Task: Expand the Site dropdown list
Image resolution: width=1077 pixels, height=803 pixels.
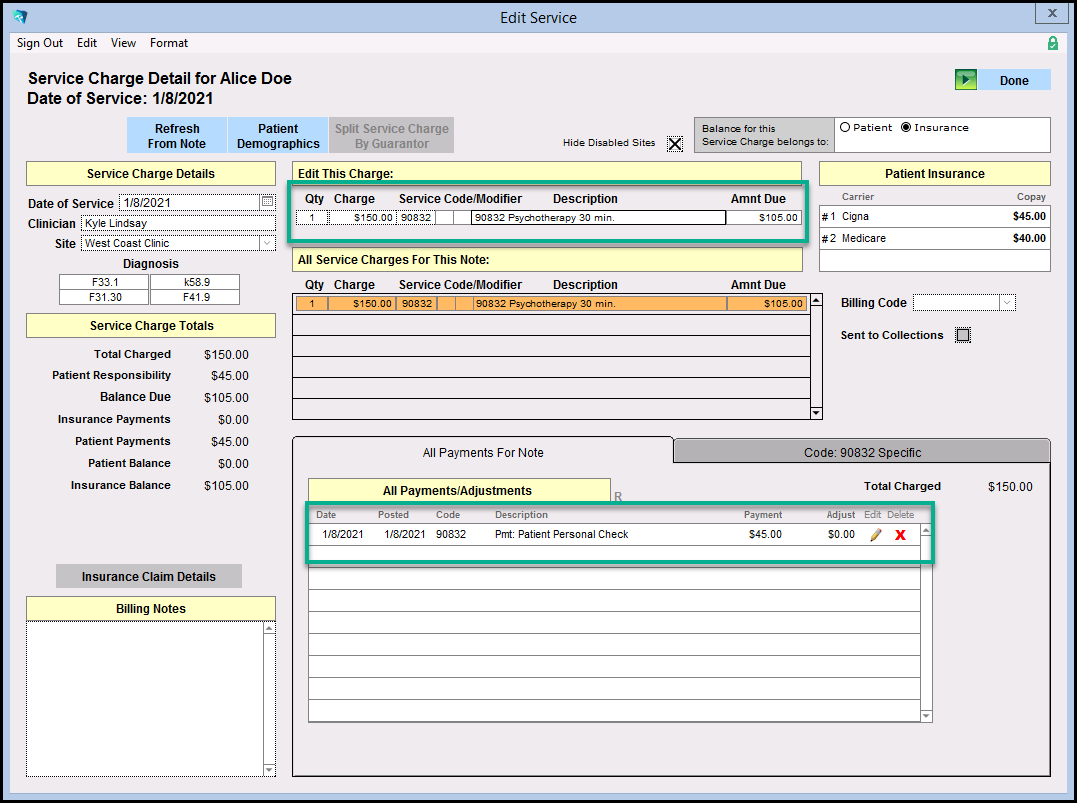Action: [x=267, y=243]
